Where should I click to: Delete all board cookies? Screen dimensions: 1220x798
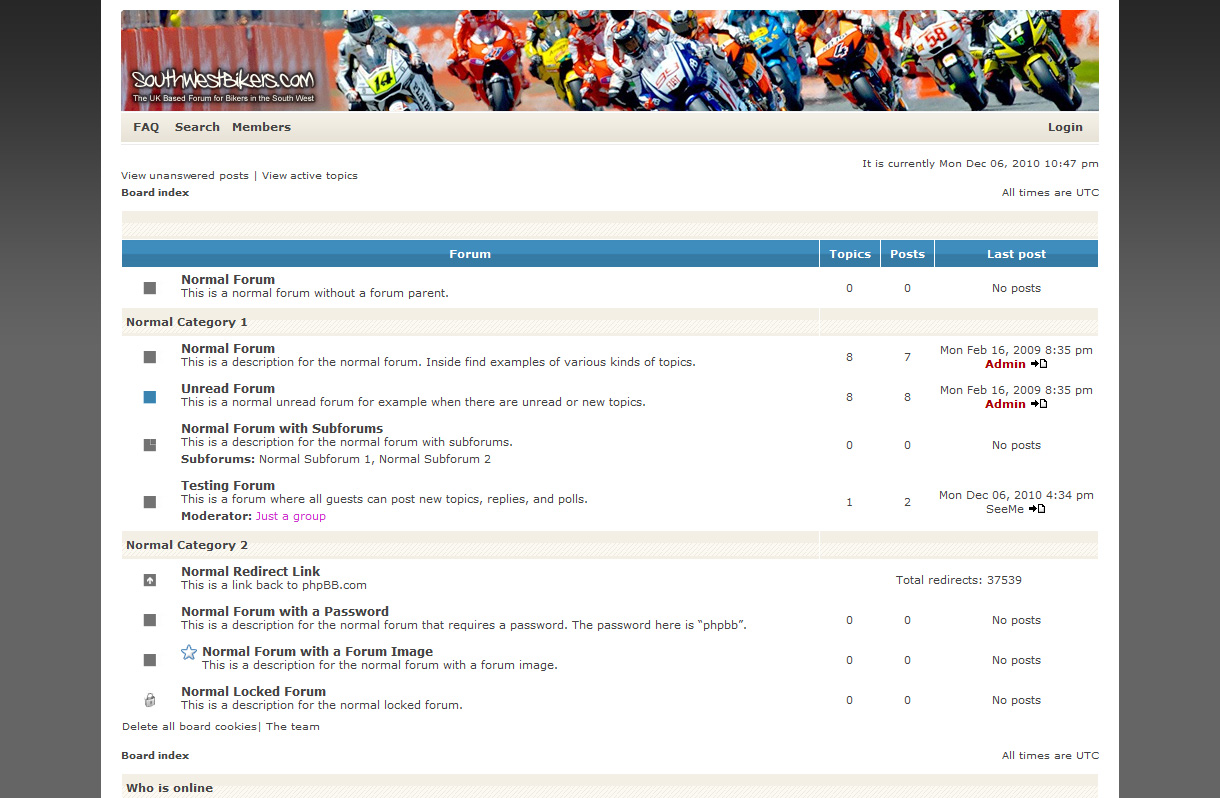pyautogui.click(x=189, y=727)
